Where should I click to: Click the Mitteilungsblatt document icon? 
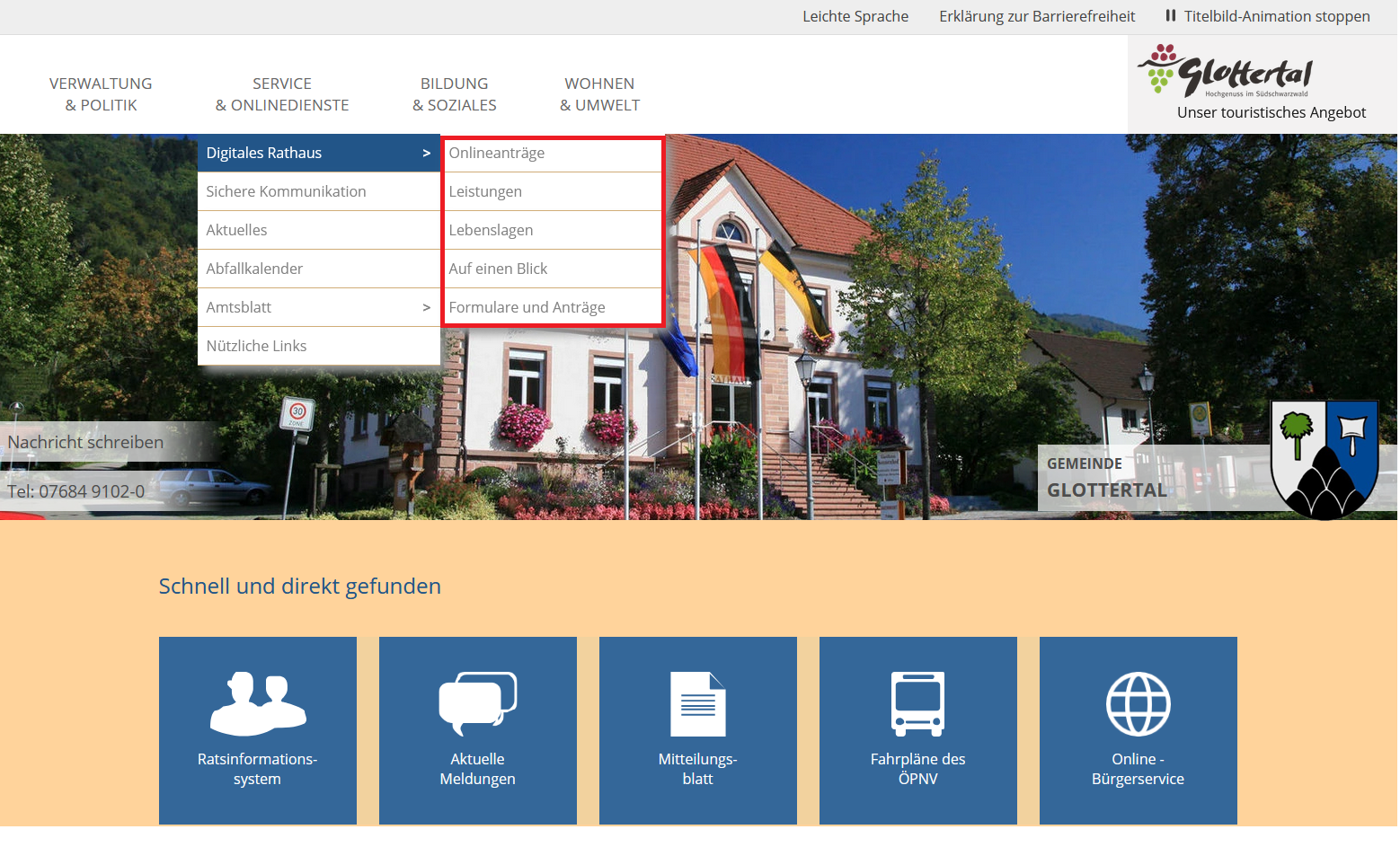coord(697,704)
